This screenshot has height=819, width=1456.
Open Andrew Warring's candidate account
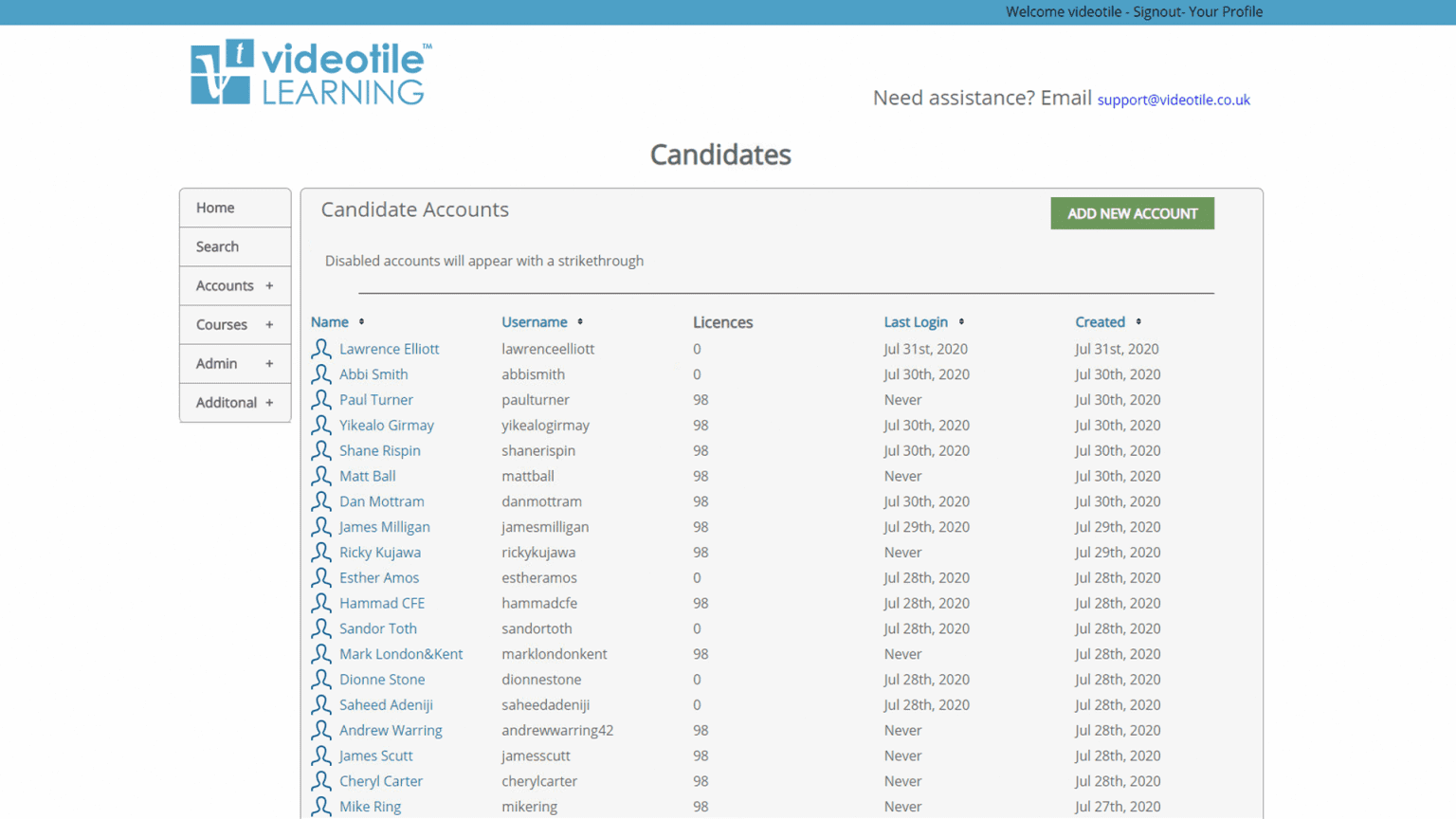(391, 731)
